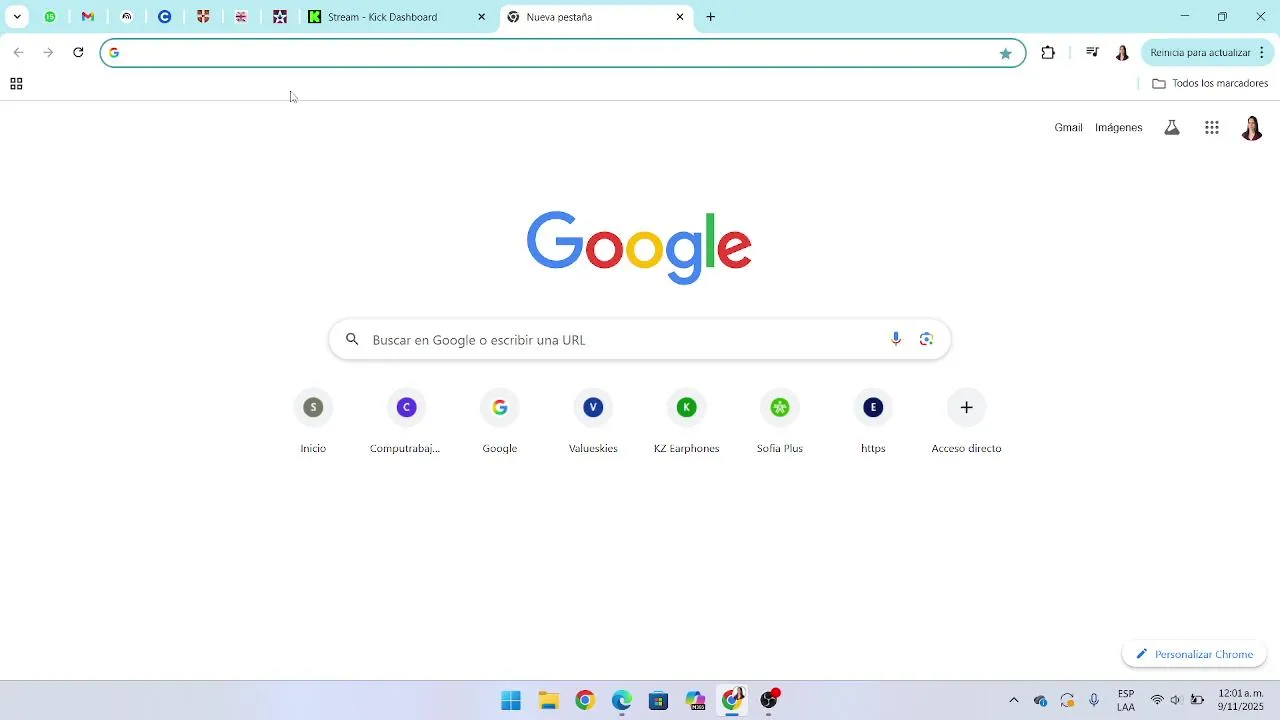1280x720 pixels.
Task: Open the Google shortcut tile
Action: (x=500, y=422)
